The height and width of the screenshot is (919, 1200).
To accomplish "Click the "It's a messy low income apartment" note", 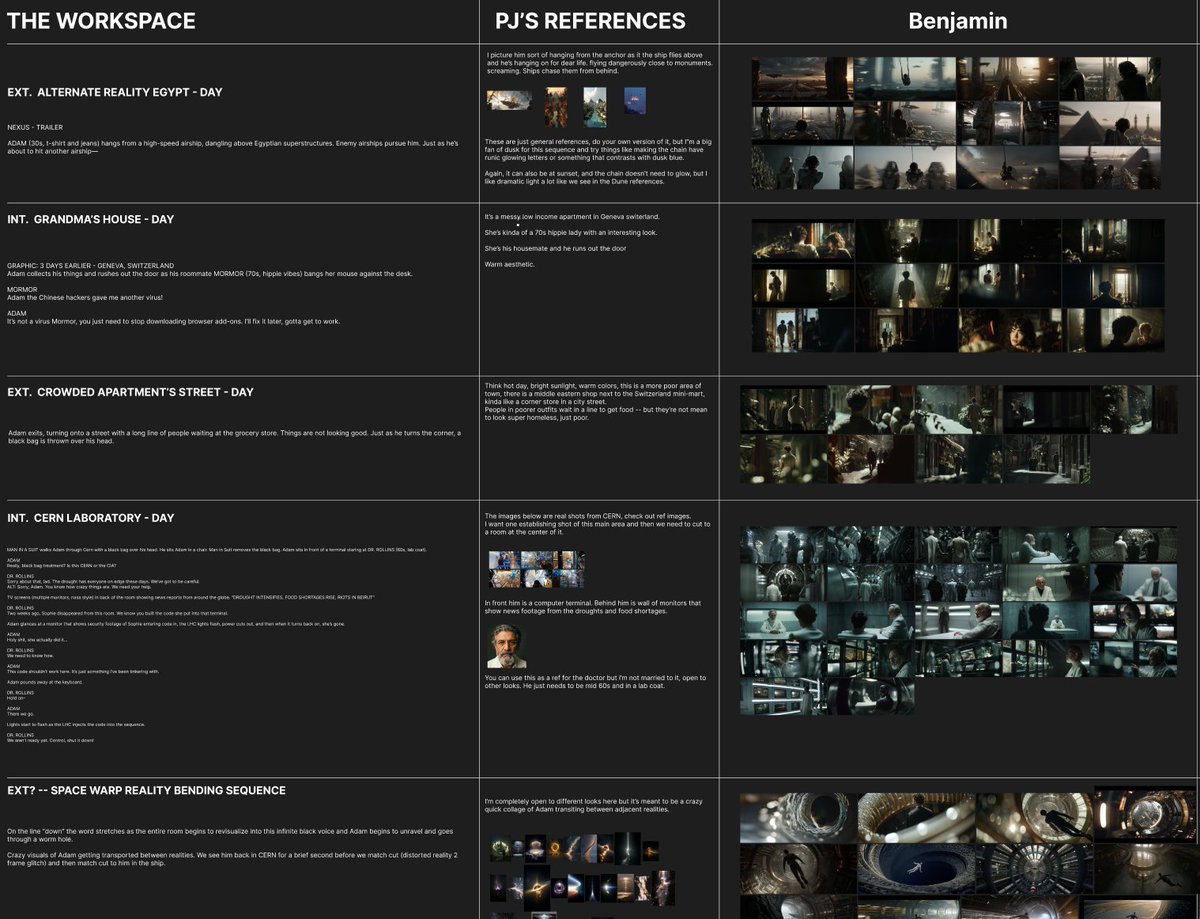I will tap(572, 217).
